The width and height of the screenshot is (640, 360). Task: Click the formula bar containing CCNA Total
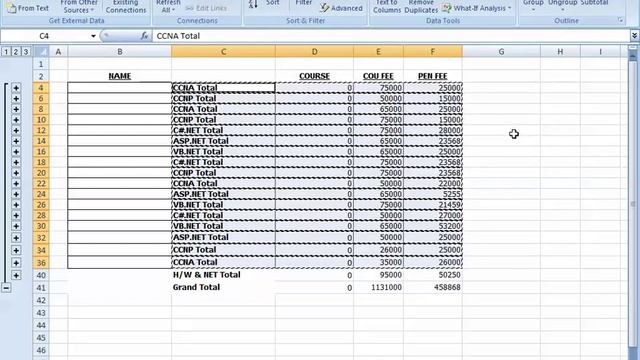(390, 36)
